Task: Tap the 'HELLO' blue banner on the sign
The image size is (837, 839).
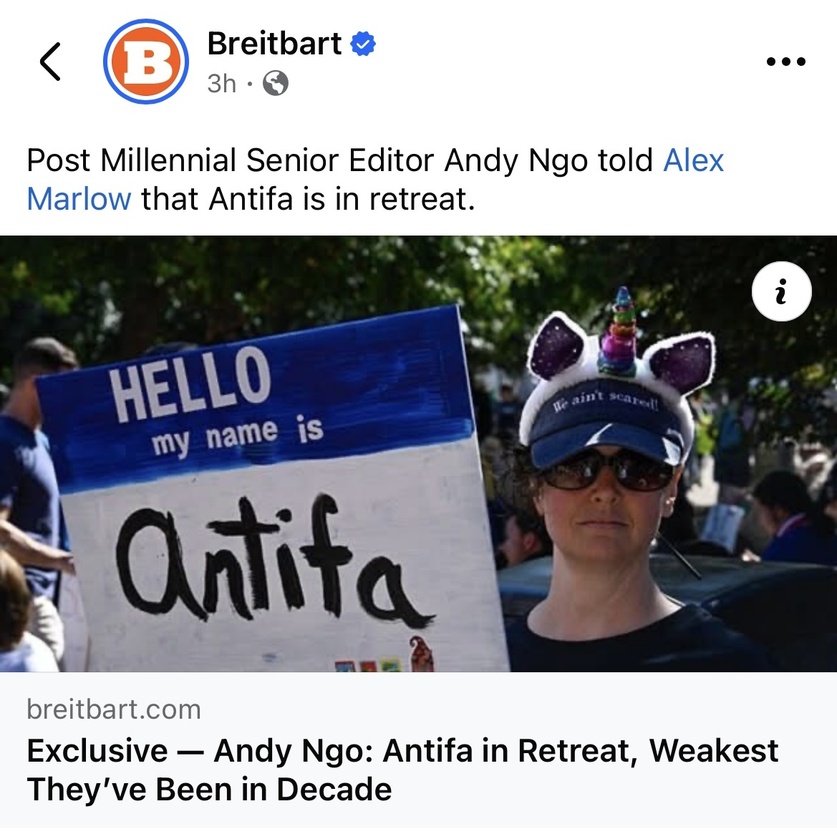Action: point(190,383)
